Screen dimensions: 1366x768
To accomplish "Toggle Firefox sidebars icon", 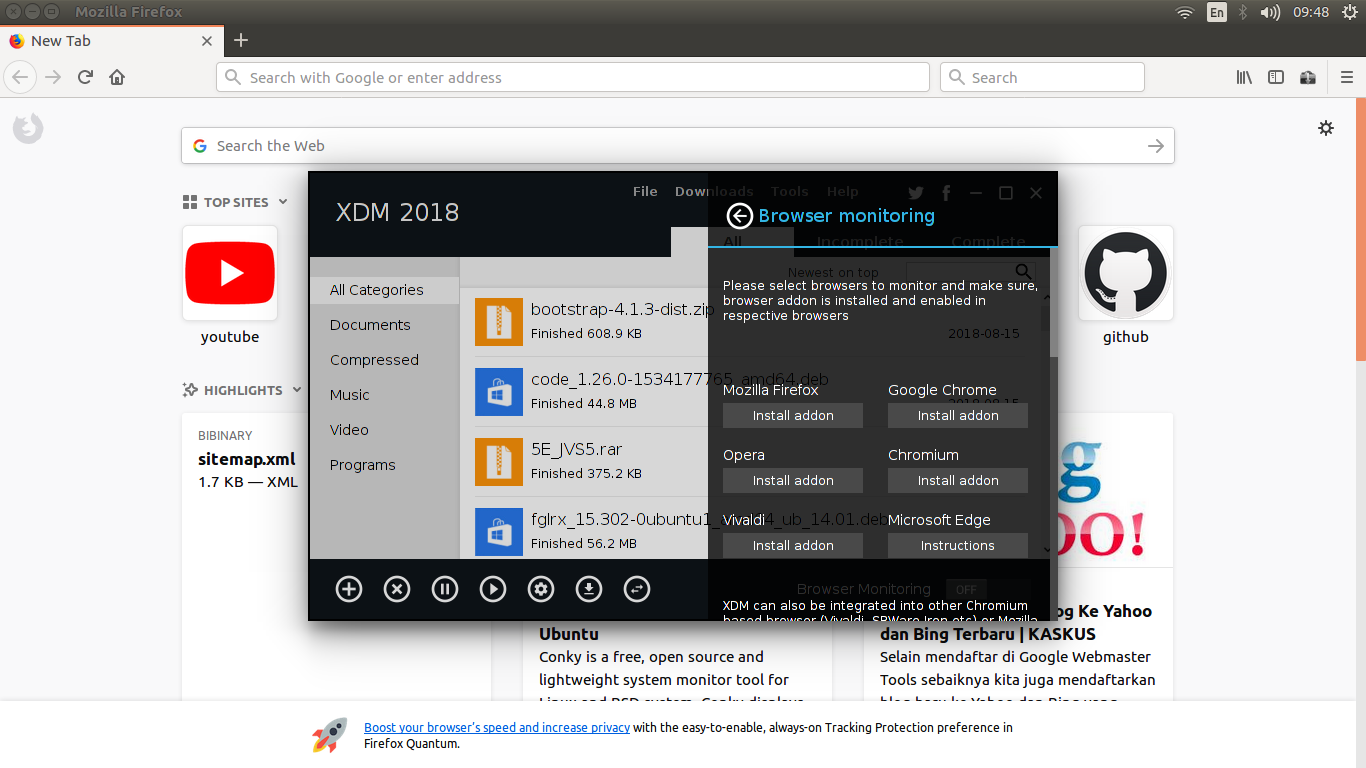I will pyautogui.click(x=1276, y=77).
